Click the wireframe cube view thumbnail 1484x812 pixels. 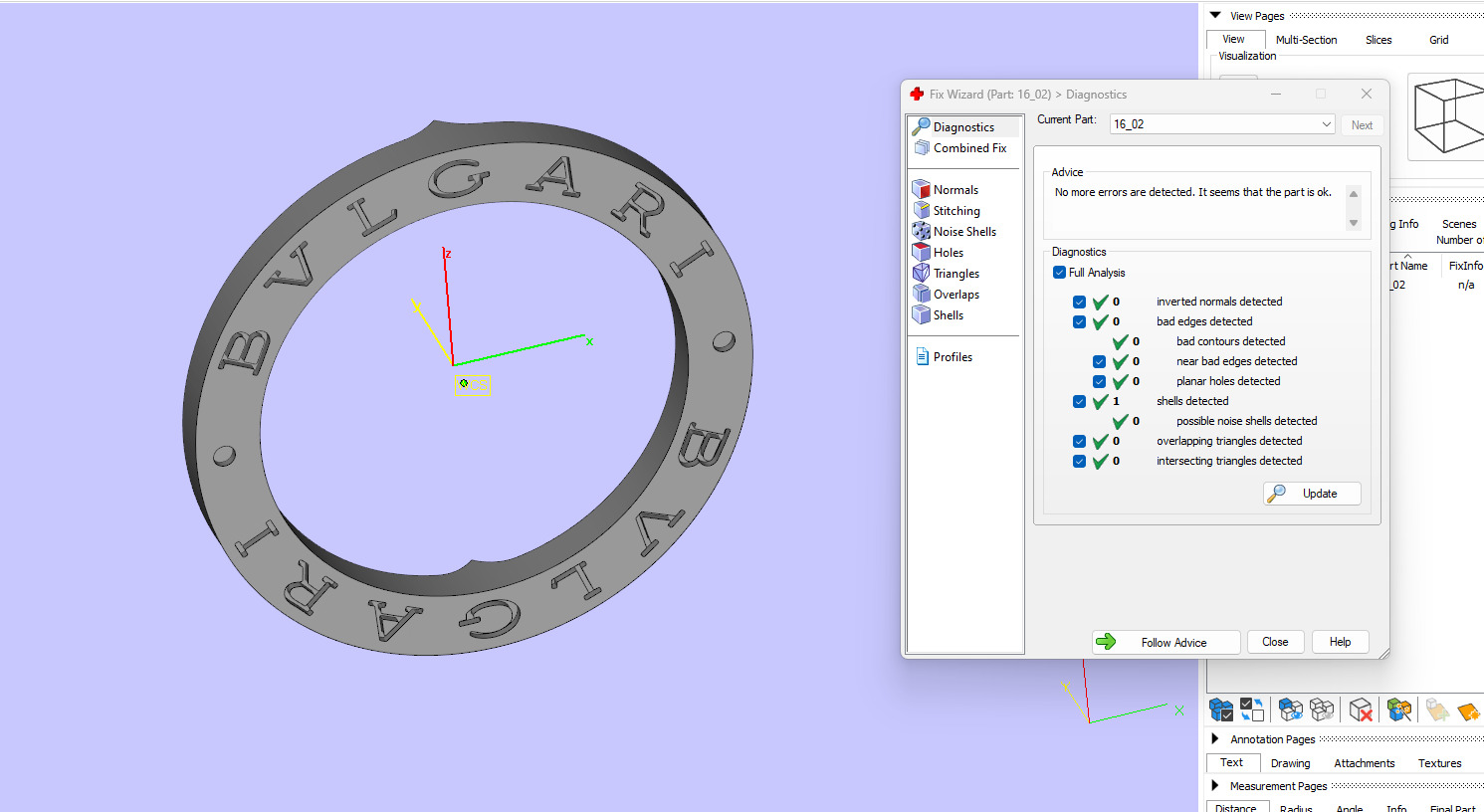(1448, 116)
